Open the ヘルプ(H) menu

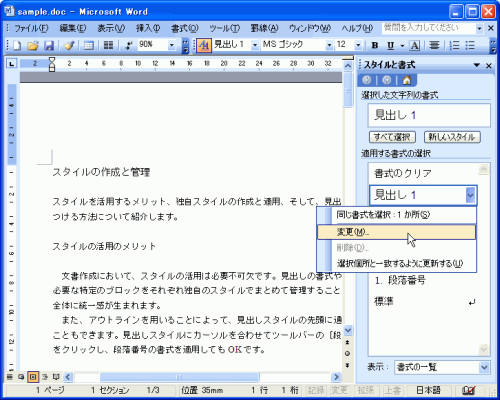(357, 28)
